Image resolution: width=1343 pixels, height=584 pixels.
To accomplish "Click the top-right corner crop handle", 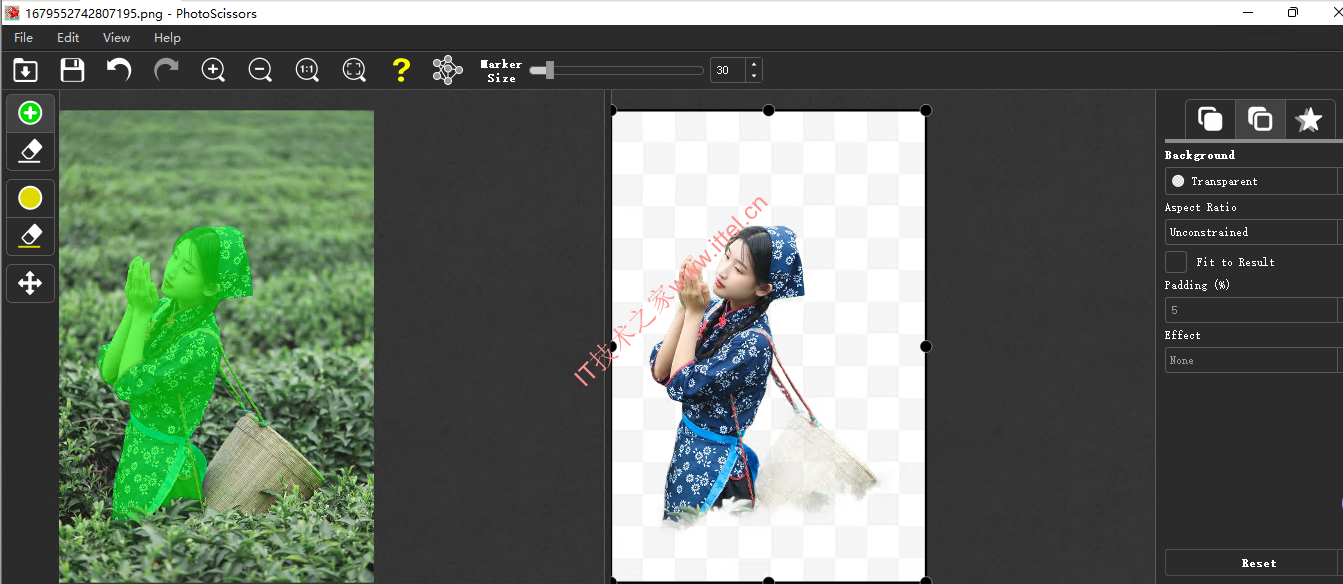I will click(926, 110).
